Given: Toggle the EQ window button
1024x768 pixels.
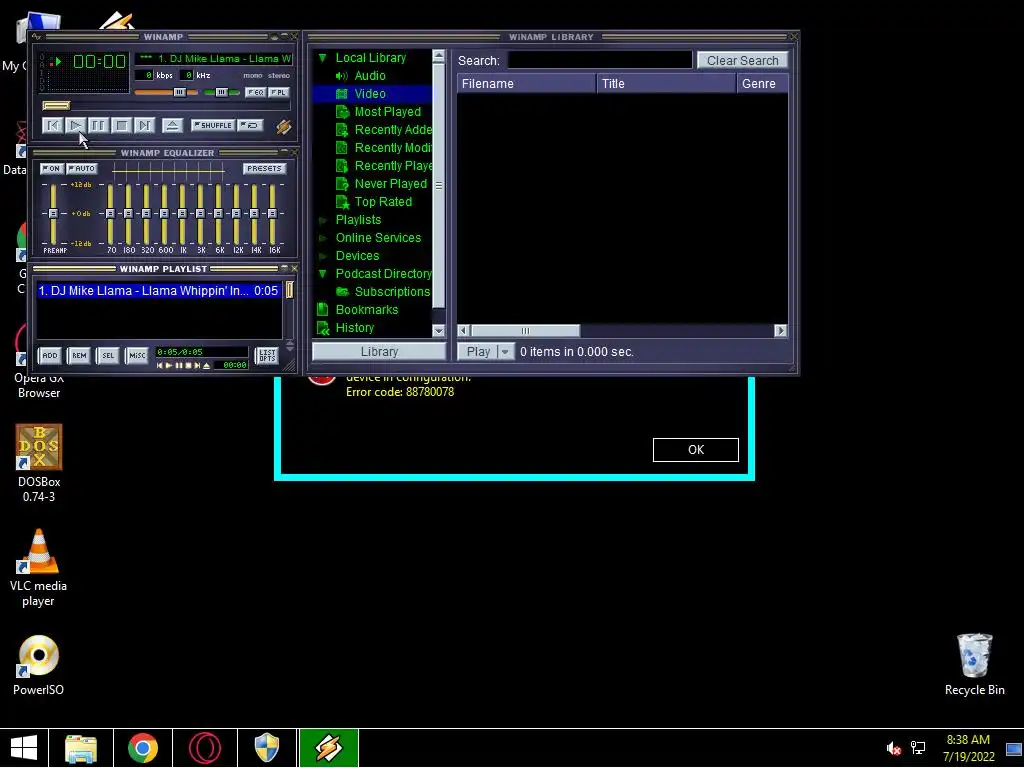Looking at the screenshot, I should (x=255, y=93).
